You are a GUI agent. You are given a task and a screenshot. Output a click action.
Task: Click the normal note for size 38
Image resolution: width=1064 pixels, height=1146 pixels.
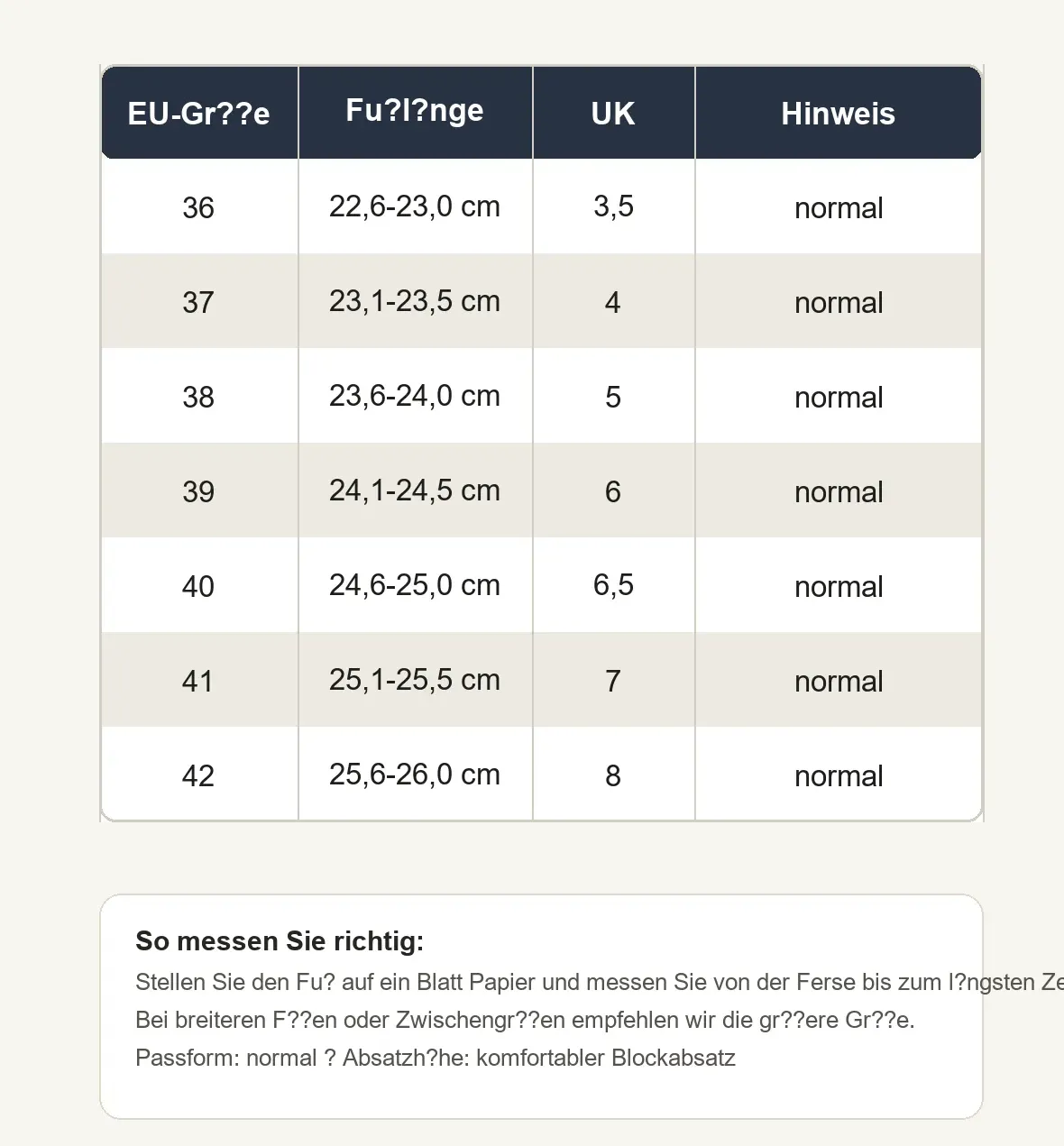tap(839, 396)
